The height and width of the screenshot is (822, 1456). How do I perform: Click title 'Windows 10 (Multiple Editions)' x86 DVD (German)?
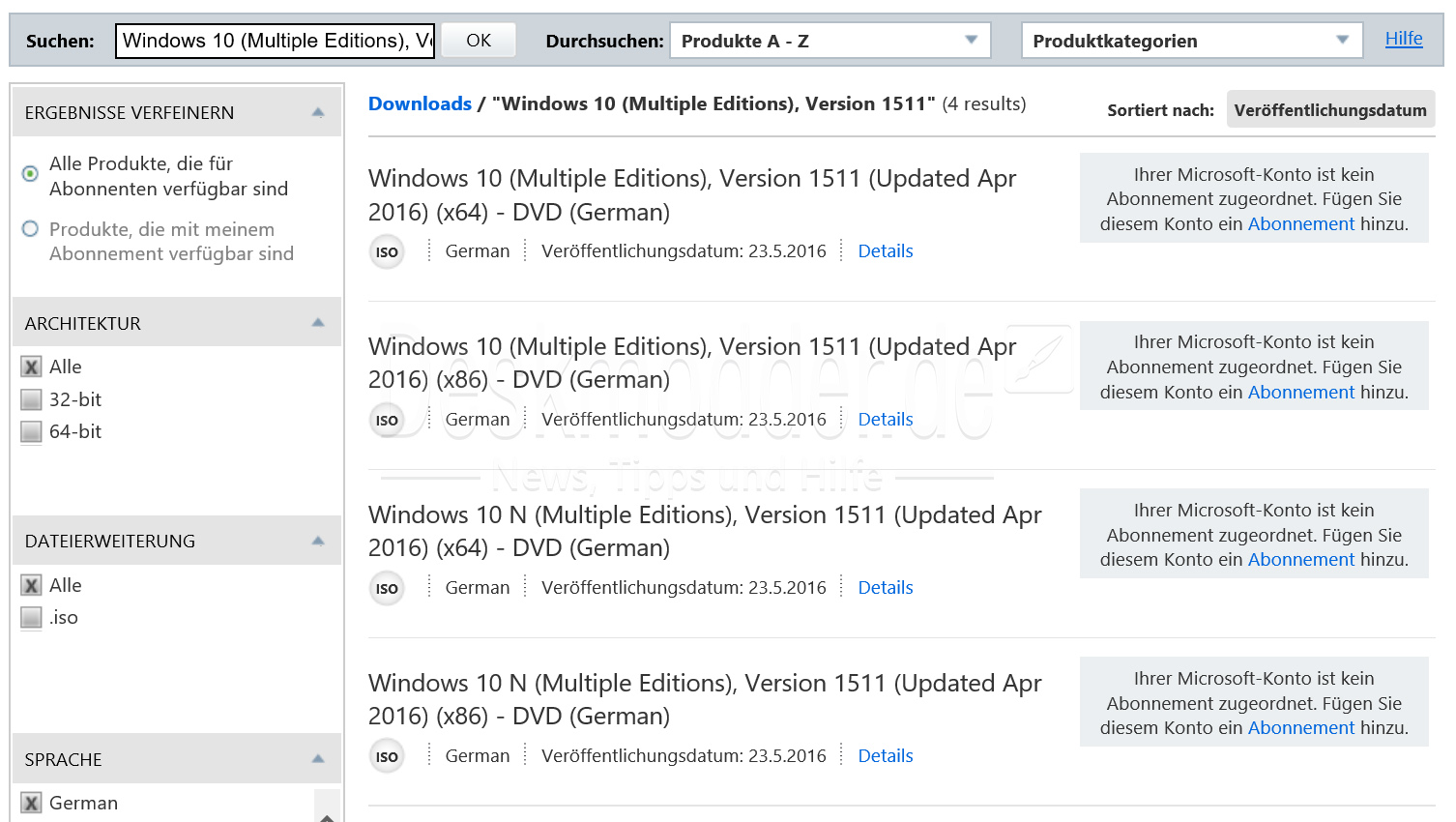tap(692, 363)
